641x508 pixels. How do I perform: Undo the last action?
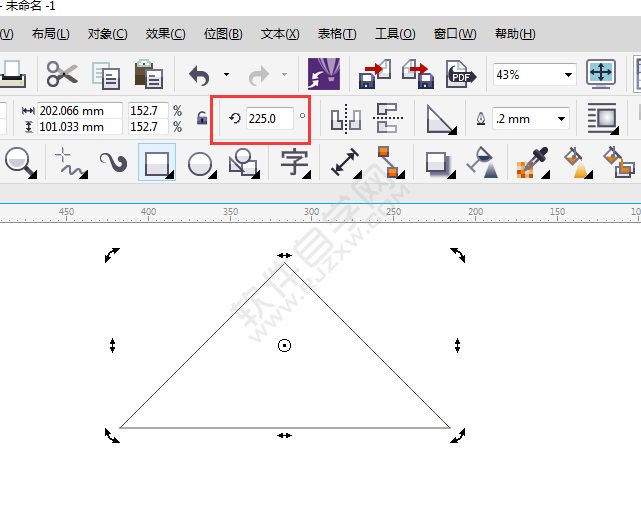pyautogui.click(x=199, y=75)
